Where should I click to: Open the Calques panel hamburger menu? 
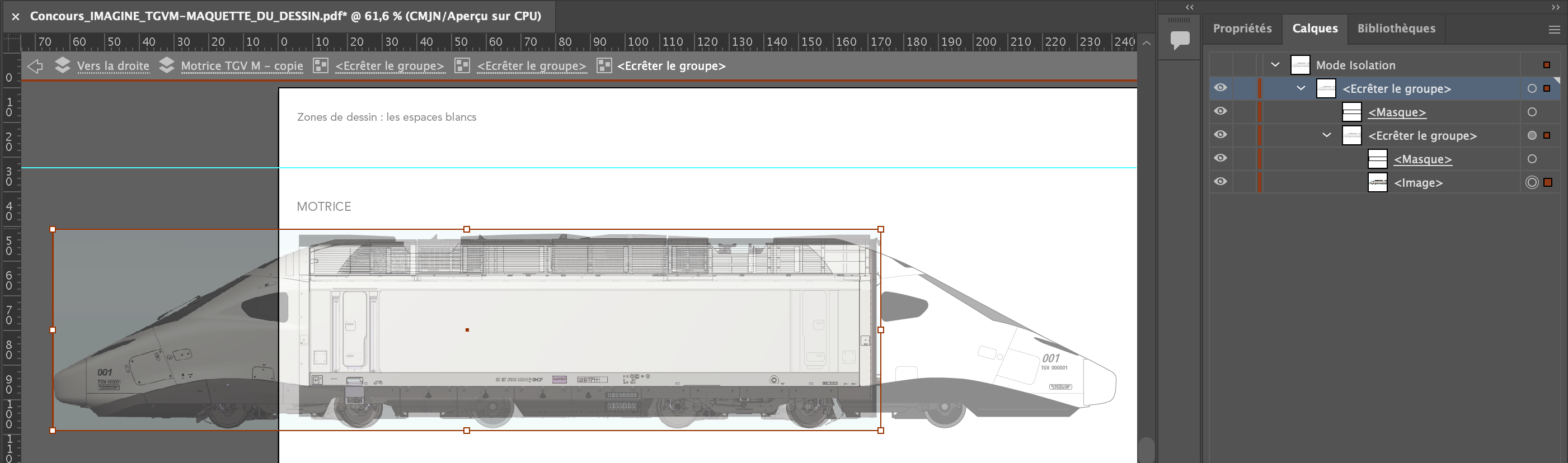point(1553,29)
